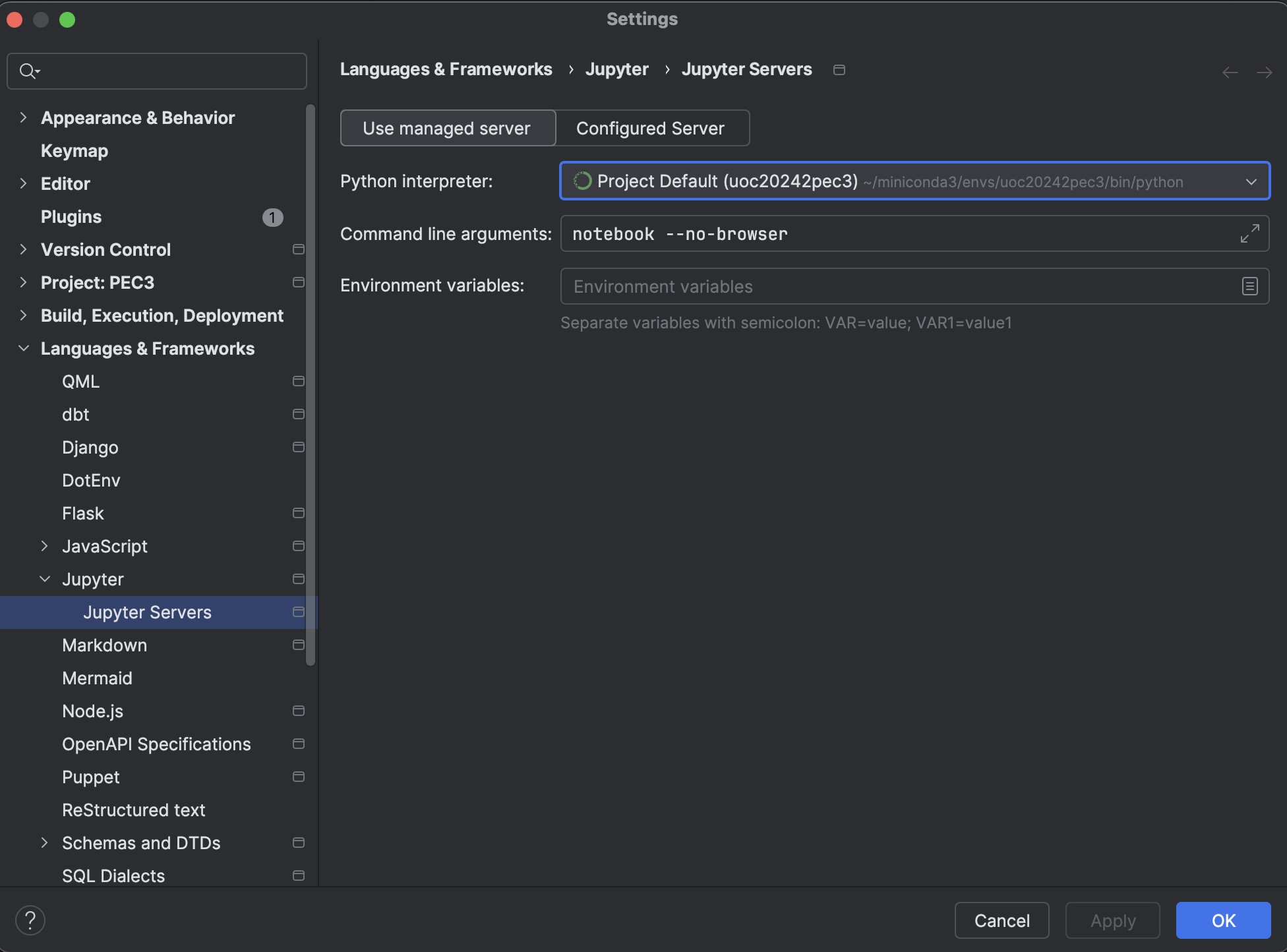Viewport: 1287px width, 952px height.
Task: Open the Keymap settings page
Action: pyautogui.click(x=75, y=151)
